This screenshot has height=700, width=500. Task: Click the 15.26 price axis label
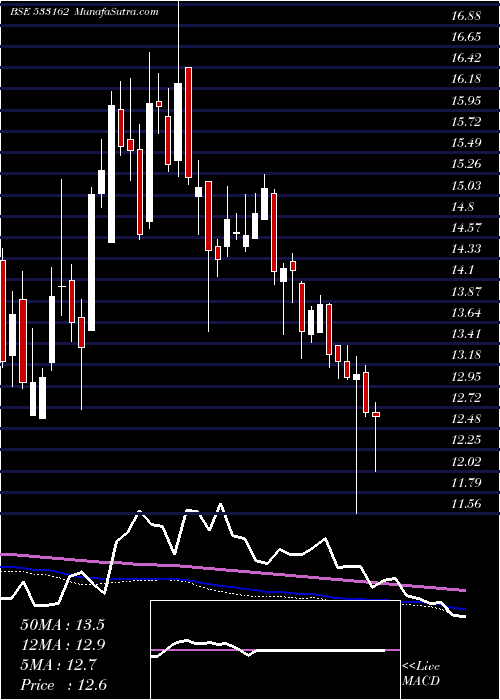[x=466, y=164]
